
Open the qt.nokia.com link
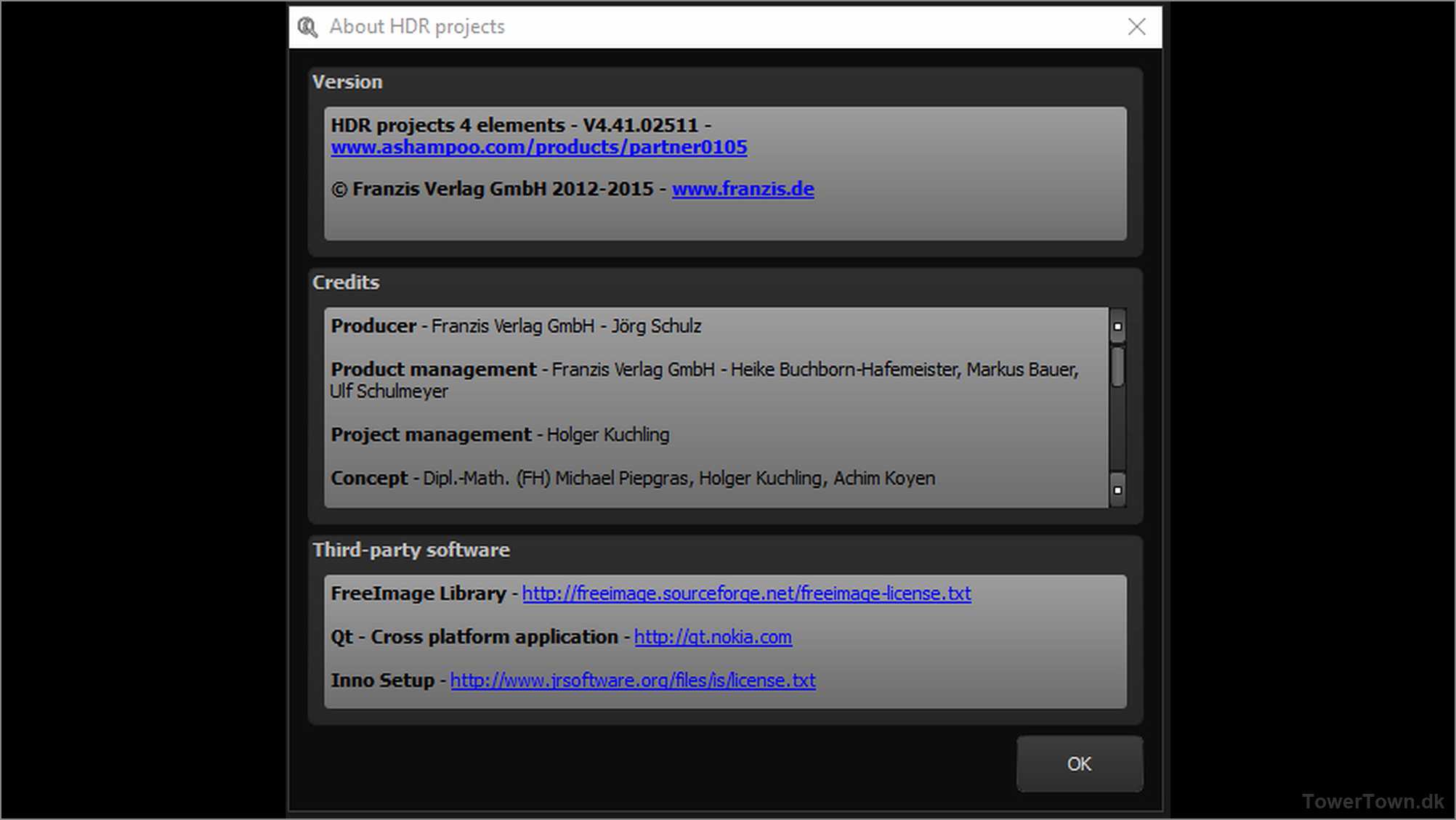(x=713, y=637)
